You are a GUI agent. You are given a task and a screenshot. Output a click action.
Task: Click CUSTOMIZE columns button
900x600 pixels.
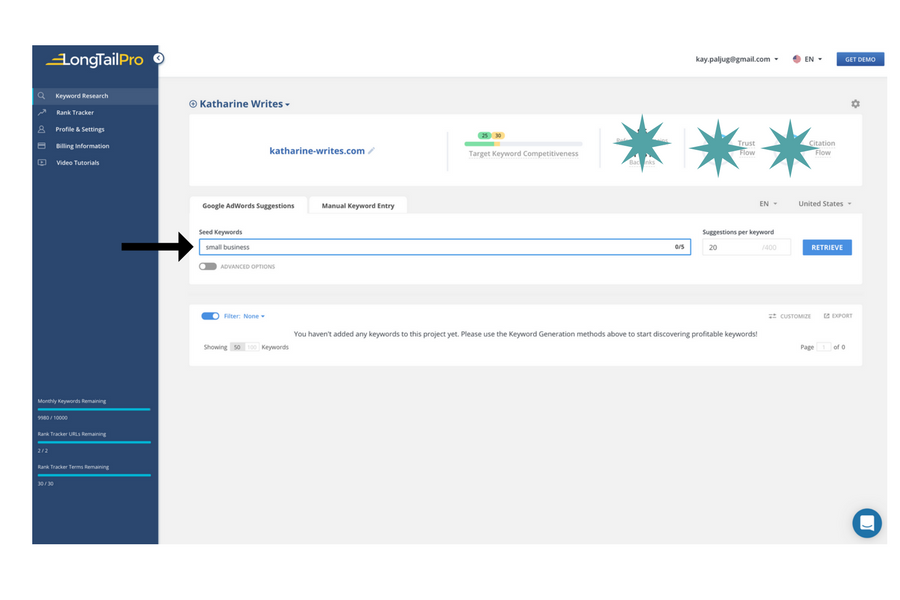(790, 316)
